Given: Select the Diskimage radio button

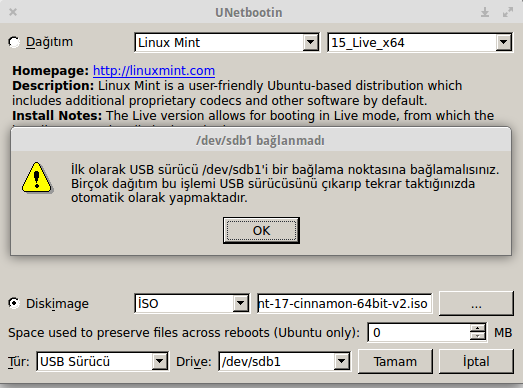Looking at the screenshot, I should point(14,303).
